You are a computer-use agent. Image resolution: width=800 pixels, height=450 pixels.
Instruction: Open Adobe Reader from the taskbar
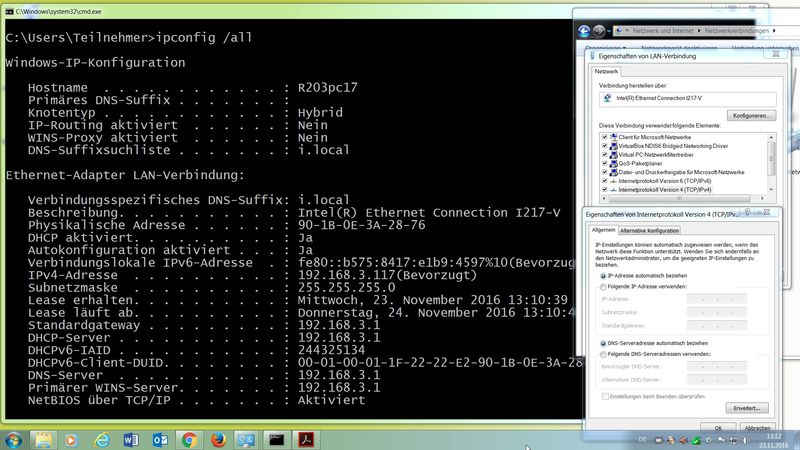(x=306, y=440)
